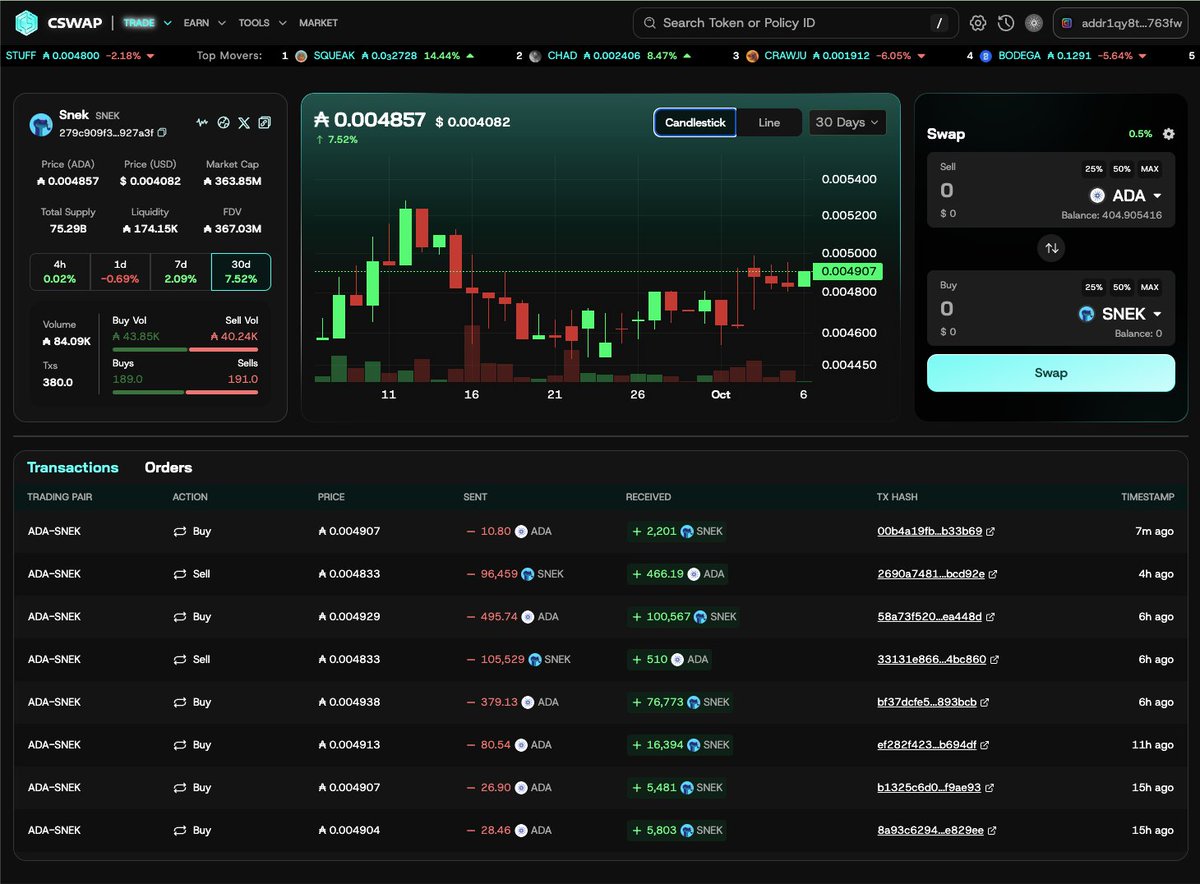Image resolution: width=1200 pixels, height=884 pixels.
Task: Open tx 2690a7481...bcd92e external link icon
Action: (992, 575)
